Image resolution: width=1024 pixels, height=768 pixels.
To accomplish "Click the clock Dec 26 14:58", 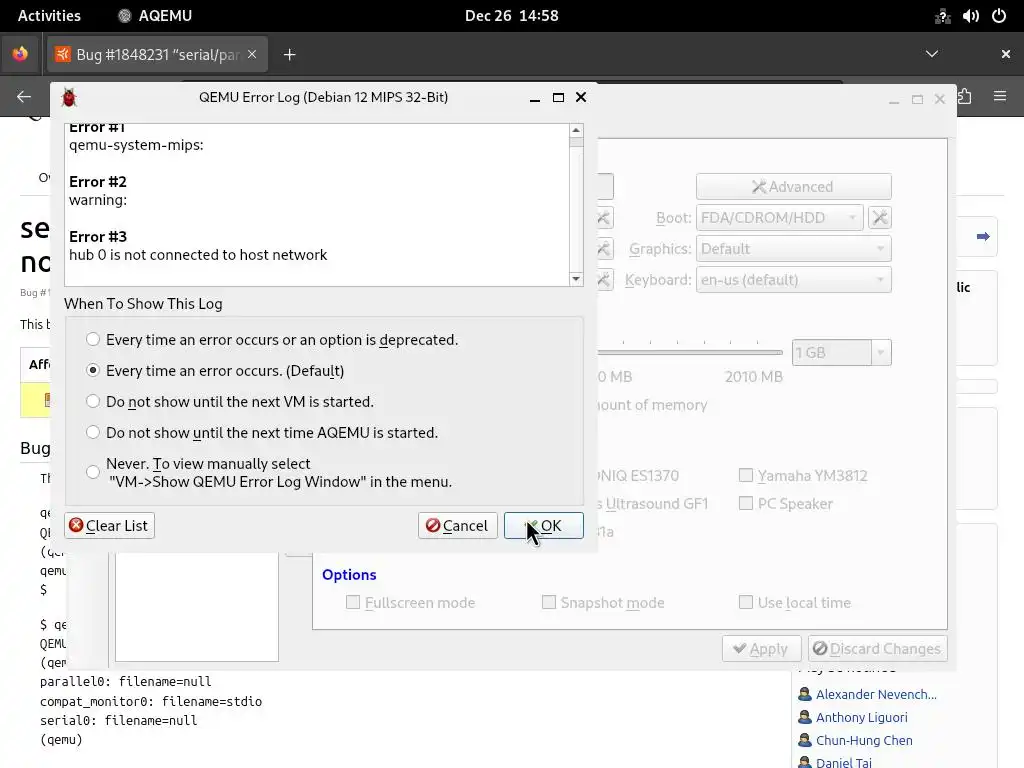I will (x=511, y=16).
